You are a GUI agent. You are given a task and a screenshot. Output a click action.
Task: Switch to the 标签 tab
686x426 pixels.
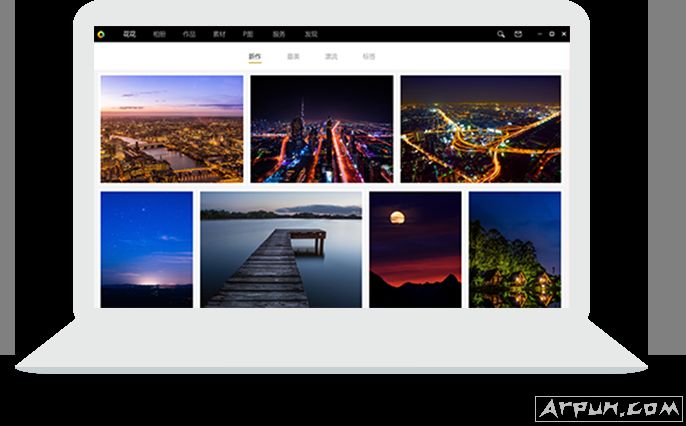point(369,56)
